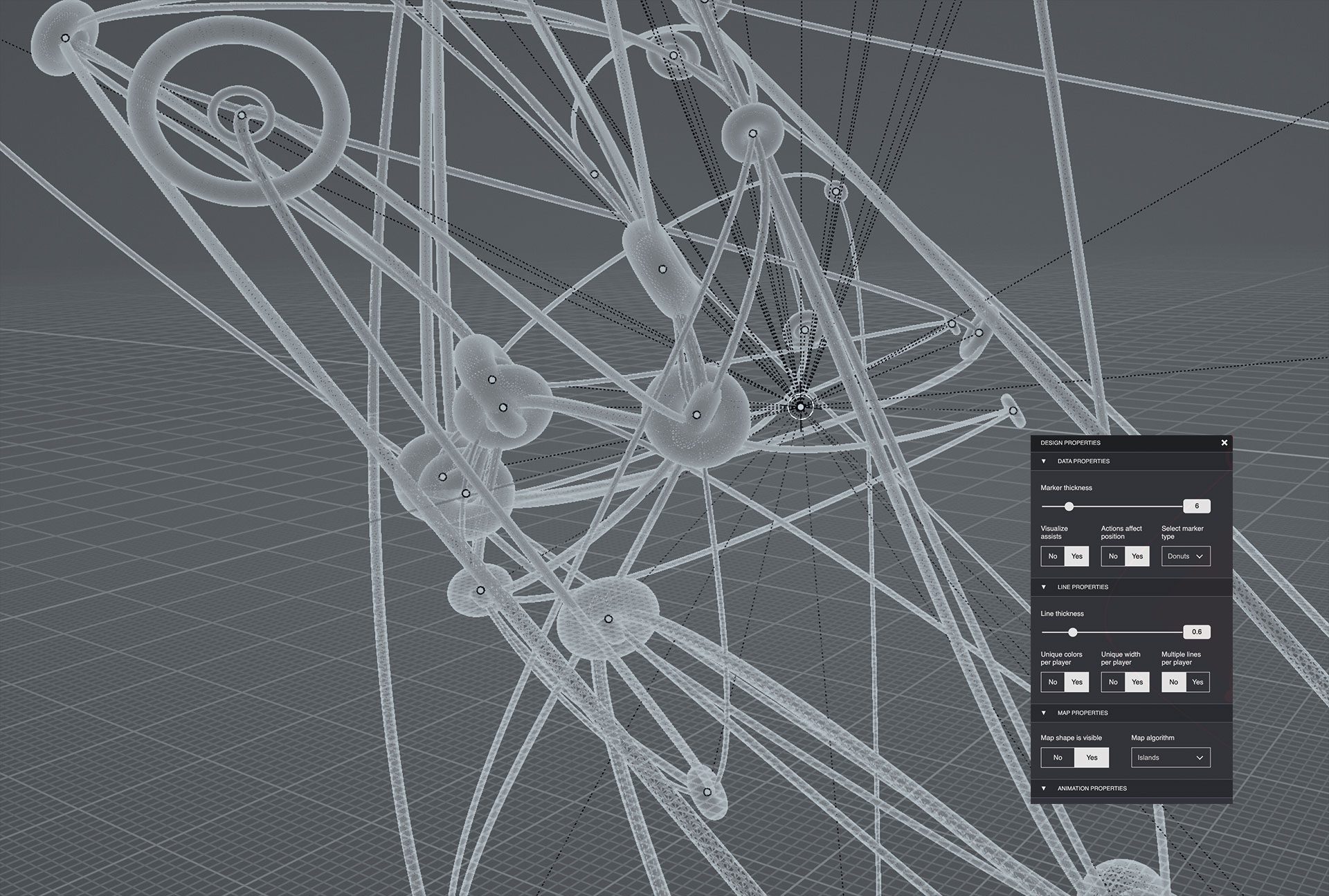This screenshot has width=1329, height=896.
Task: Open the Select marker type dropdown
Action: click(1185, 556)
